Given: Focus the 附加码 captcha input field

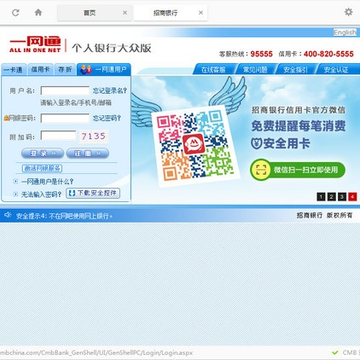Looking at the screenshot, I should point(58,135).
